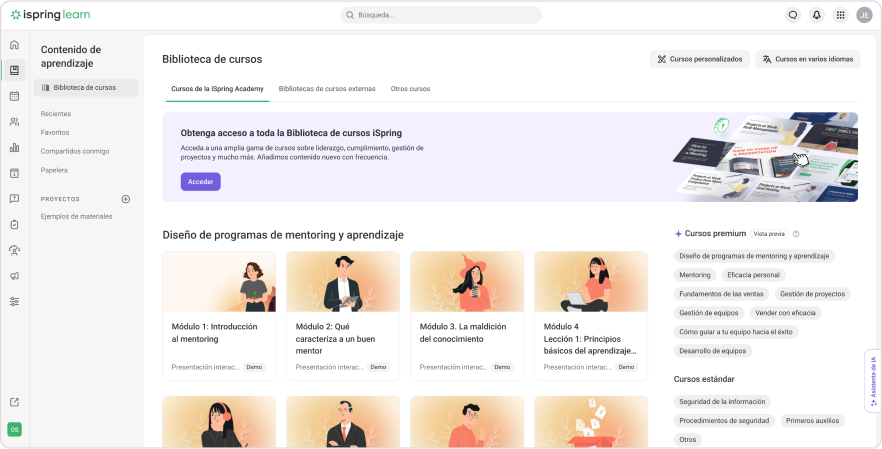Viewport: 882px width, 449px height.
Task: Select Biblioteca de cursos in side menu
Action: [86, 88]
